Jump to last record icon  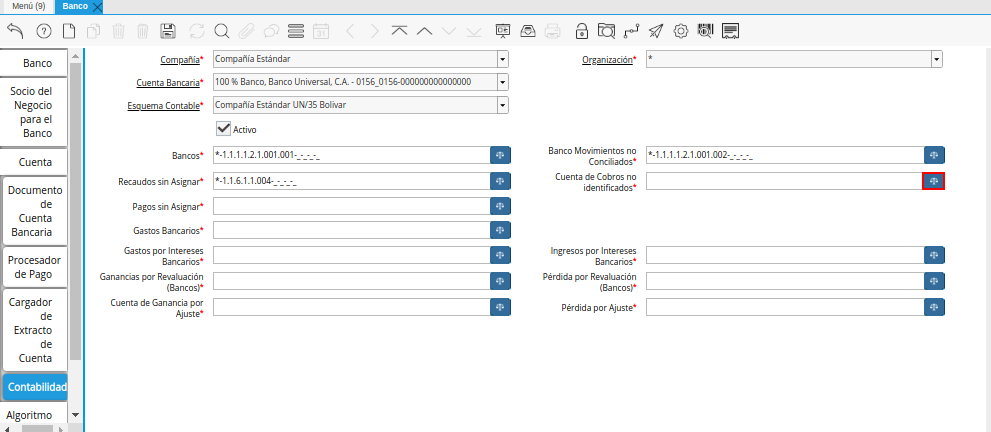point(473,30)
